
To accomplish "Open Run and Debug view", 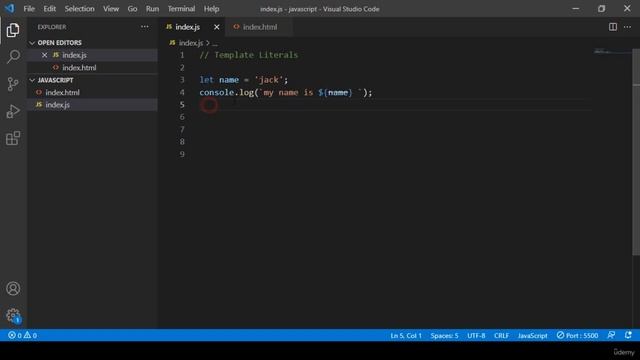I will 13,111.
